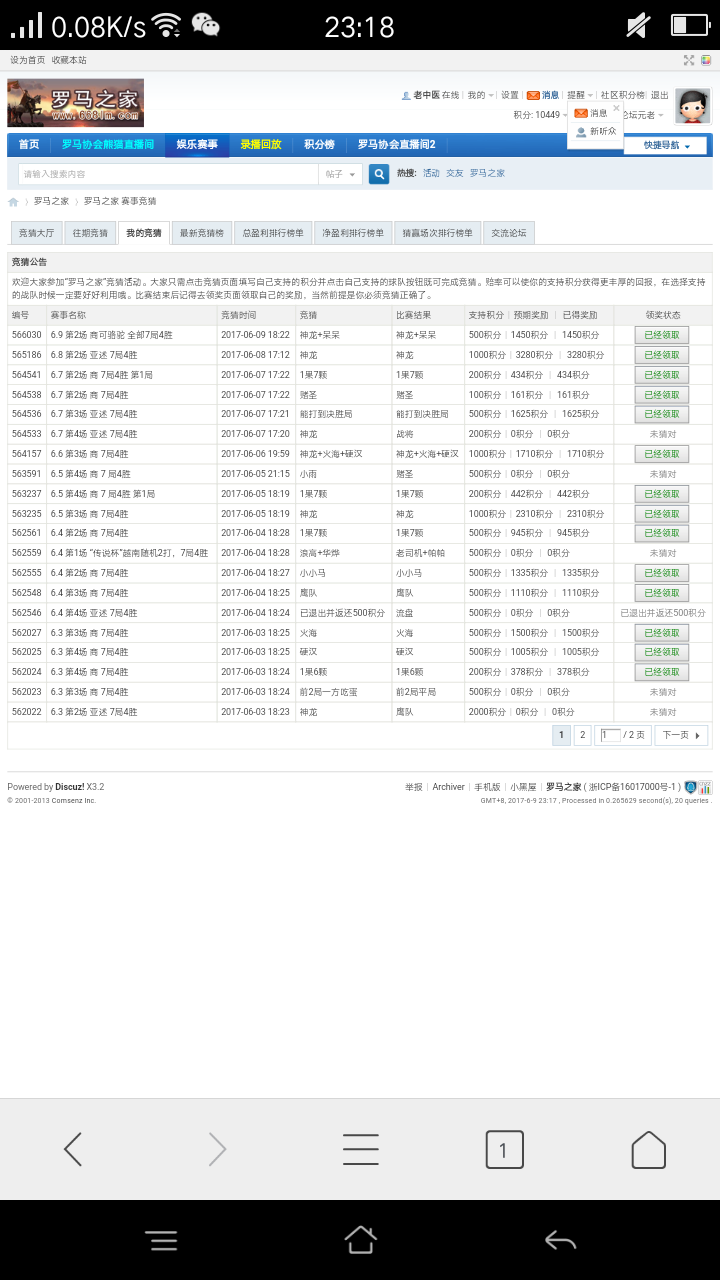Click the security shield icon in footer
The image size is (720, 1280).
click(x=690, y=787)
